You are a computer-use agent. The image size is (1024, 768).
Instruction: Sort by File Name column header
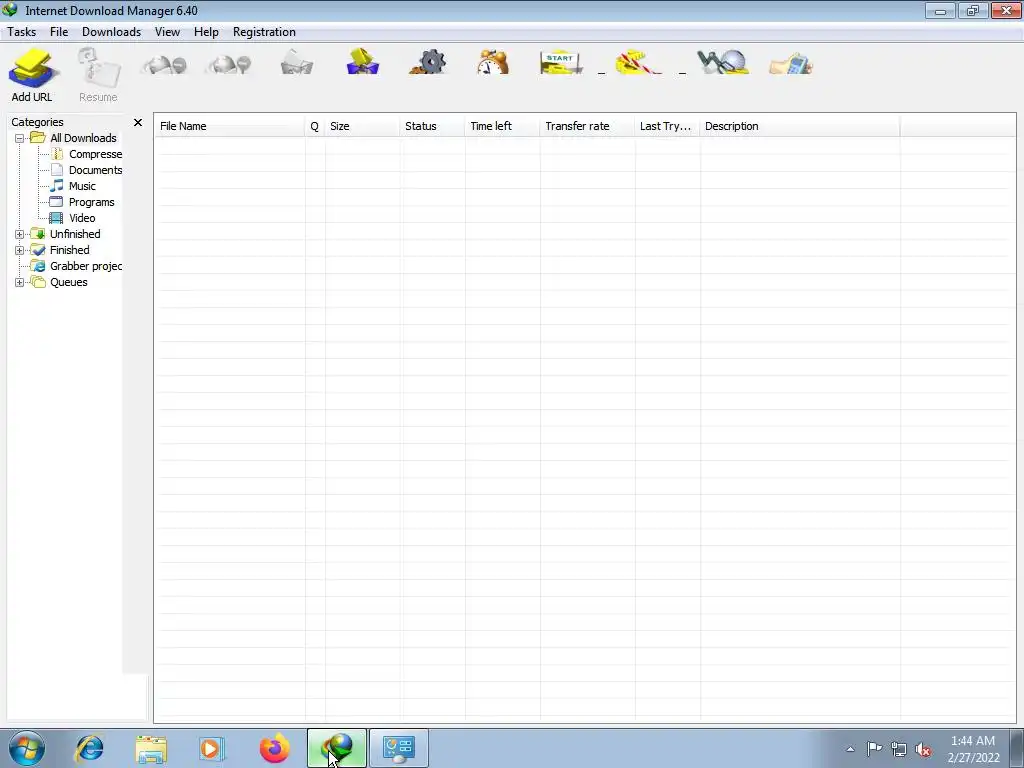point(230,126)
